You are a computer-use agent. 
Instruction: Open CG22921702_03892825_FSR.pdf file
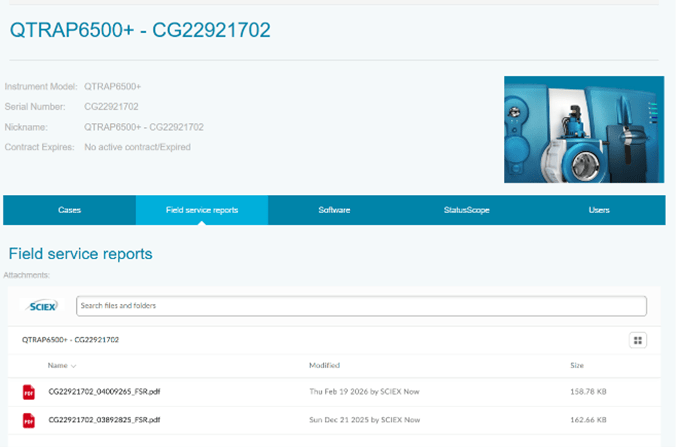click(104, 420)
